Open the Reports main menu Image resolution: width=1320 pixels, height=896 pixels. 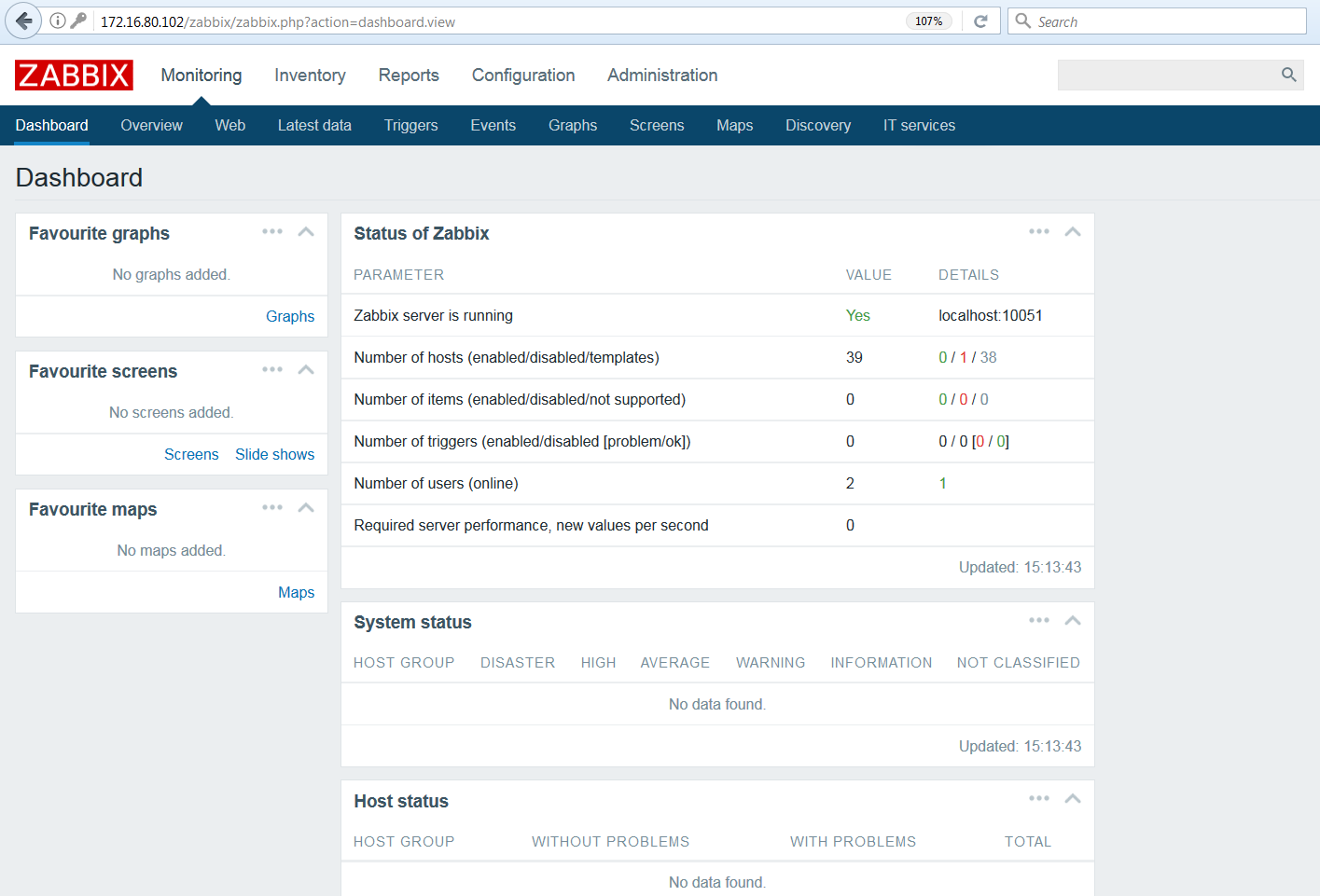[409, 76]
